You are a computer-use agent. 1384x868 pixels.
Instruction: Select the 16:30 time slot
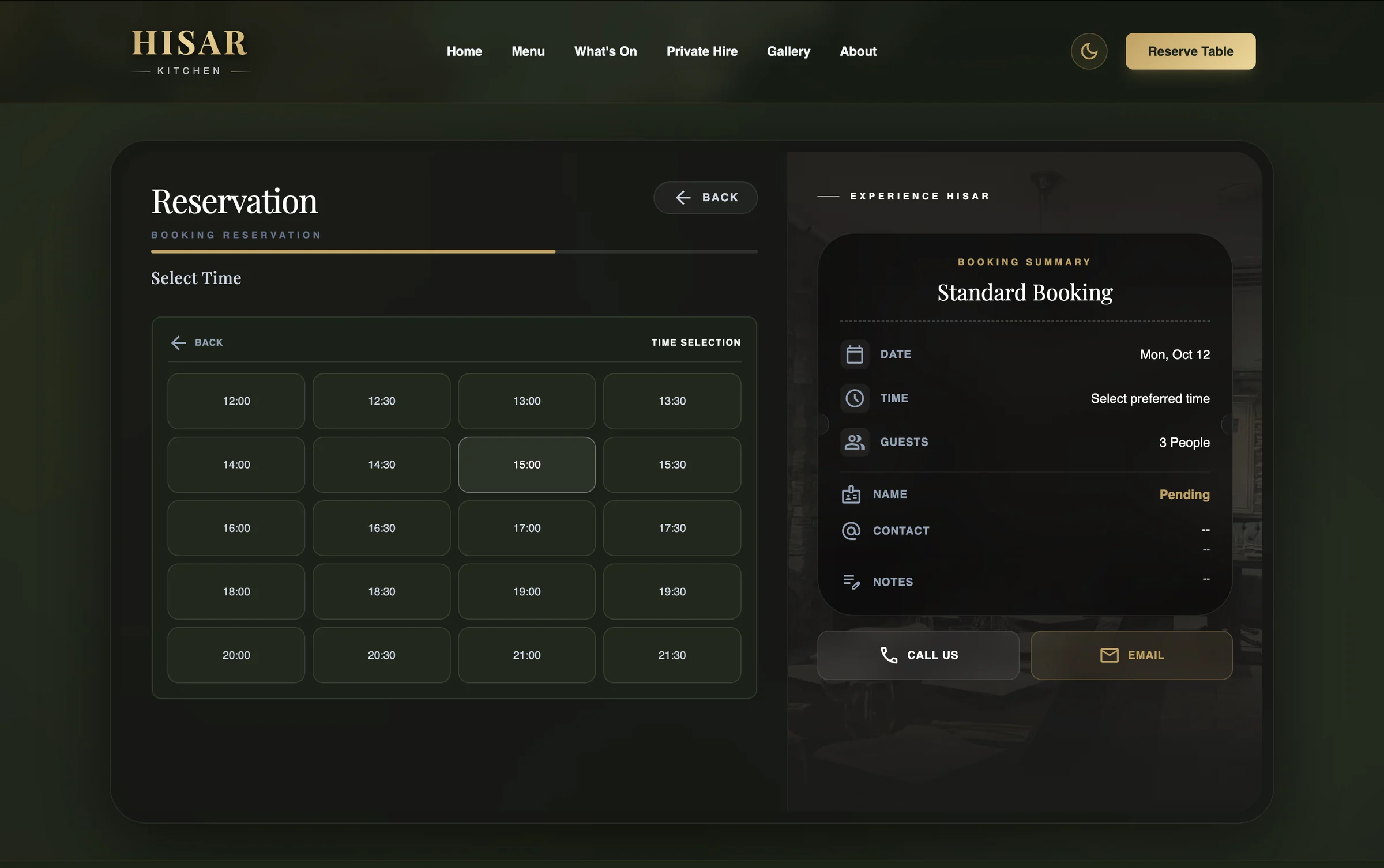point(381,528)
